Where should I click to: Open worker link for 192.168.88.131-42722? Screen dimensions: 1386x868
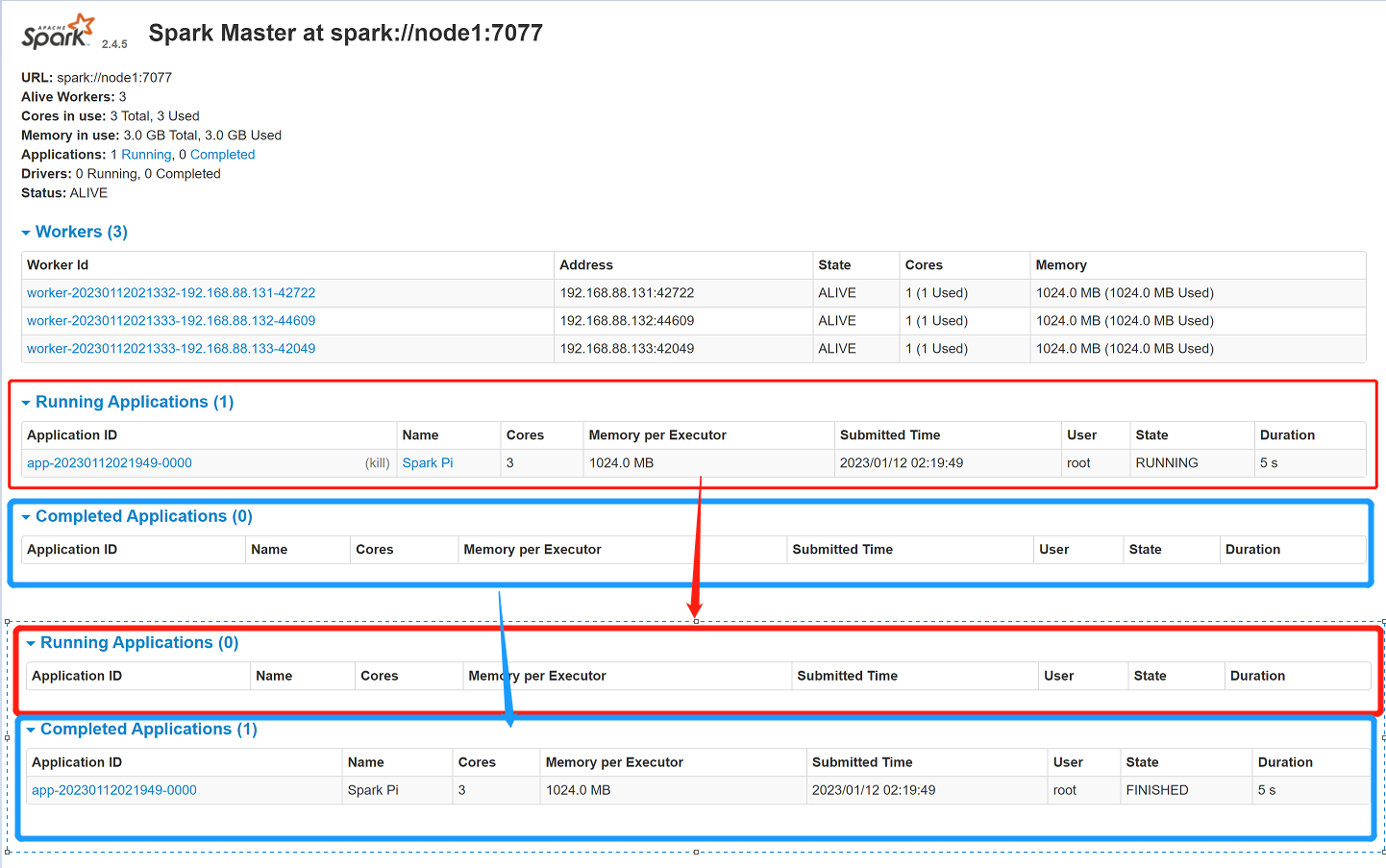[x=171, y=293]
